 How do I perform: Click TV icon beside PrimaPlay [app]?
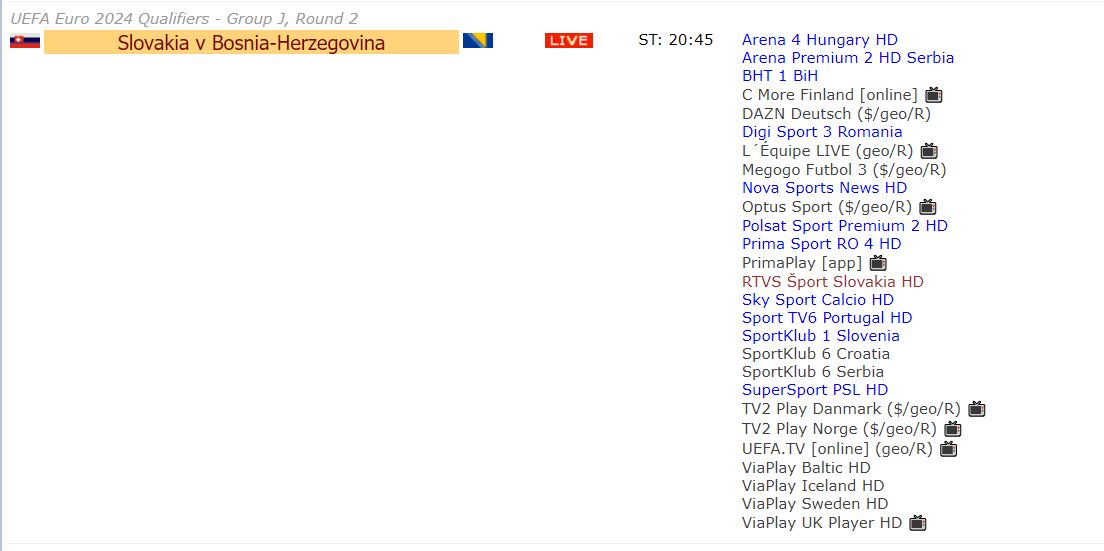coord(878,263)
